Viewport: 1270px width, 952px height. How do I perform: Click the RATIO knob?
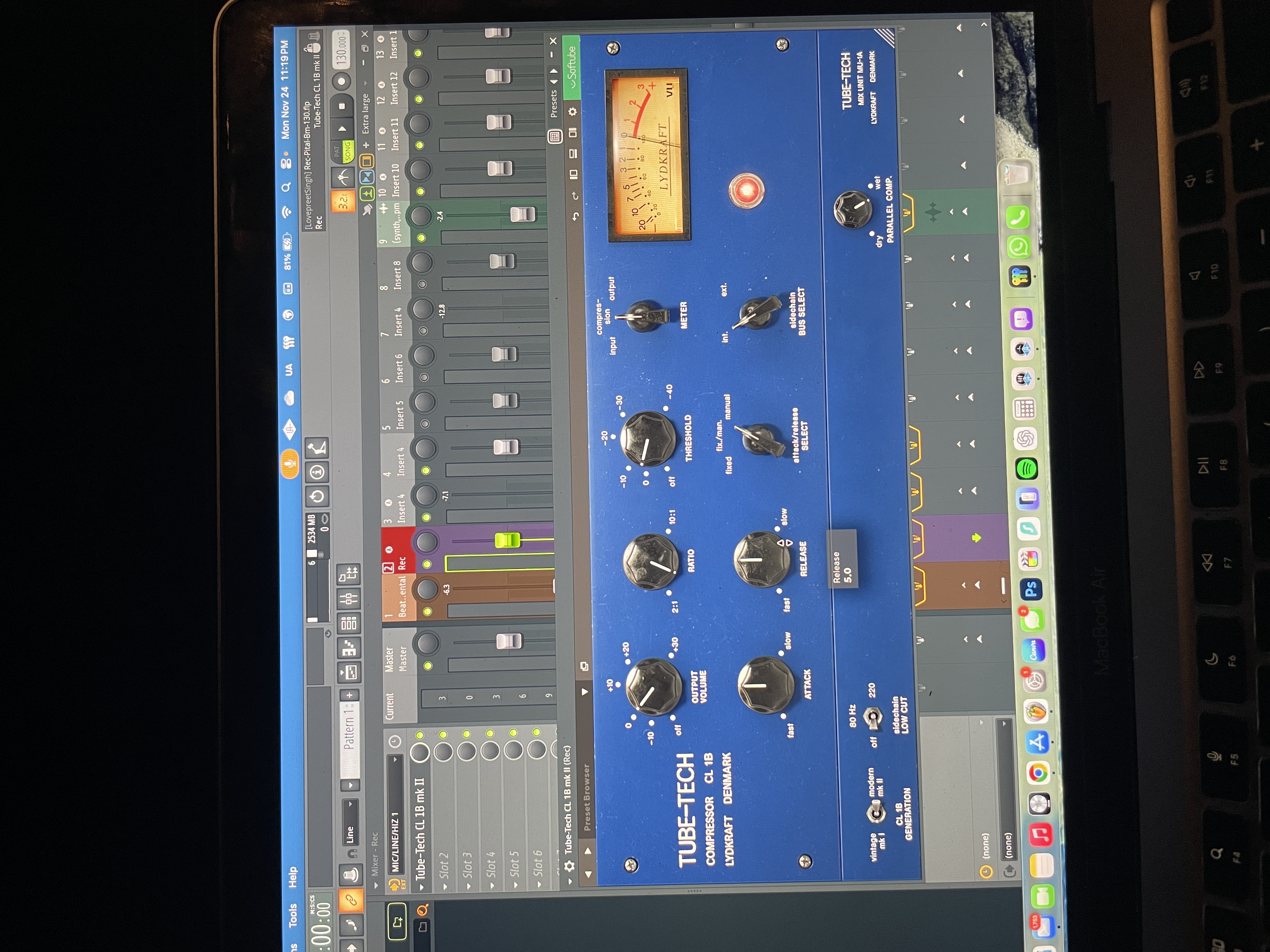(x=651, y=561)
